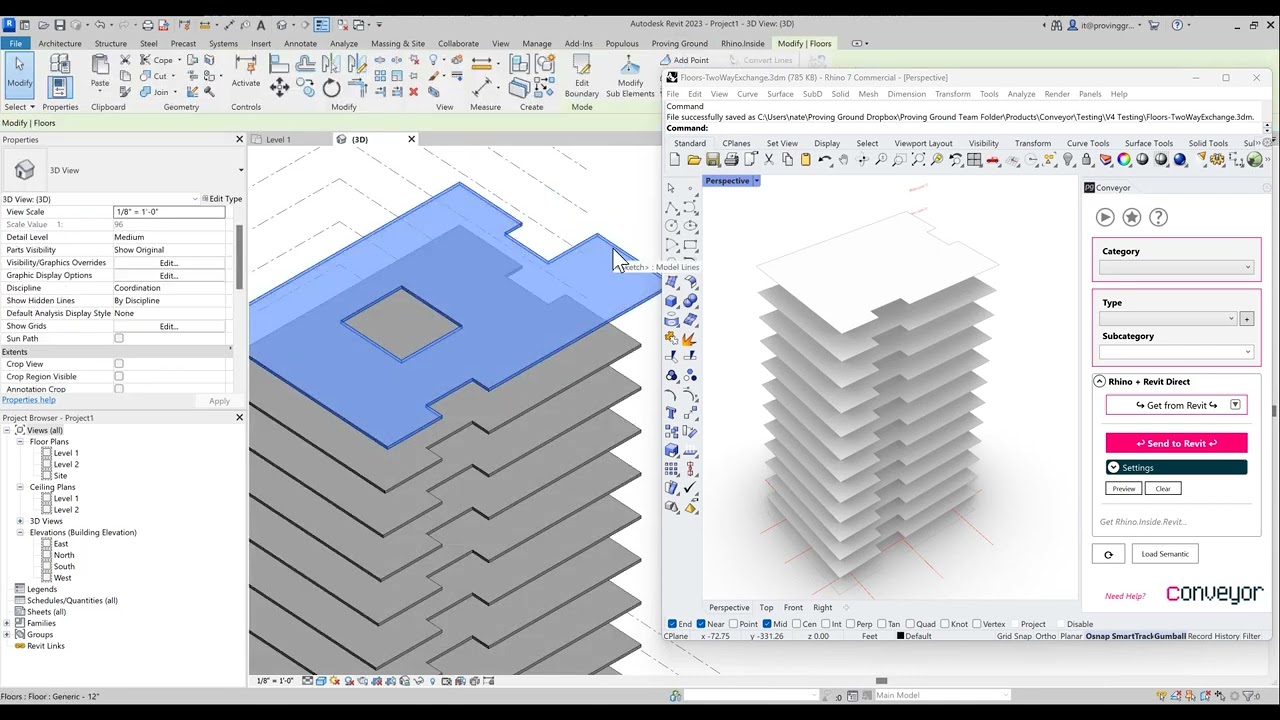Open Conveyor Type dropdown
The width and height of the screenshot is (1280, 720).
coord(1168,319)
